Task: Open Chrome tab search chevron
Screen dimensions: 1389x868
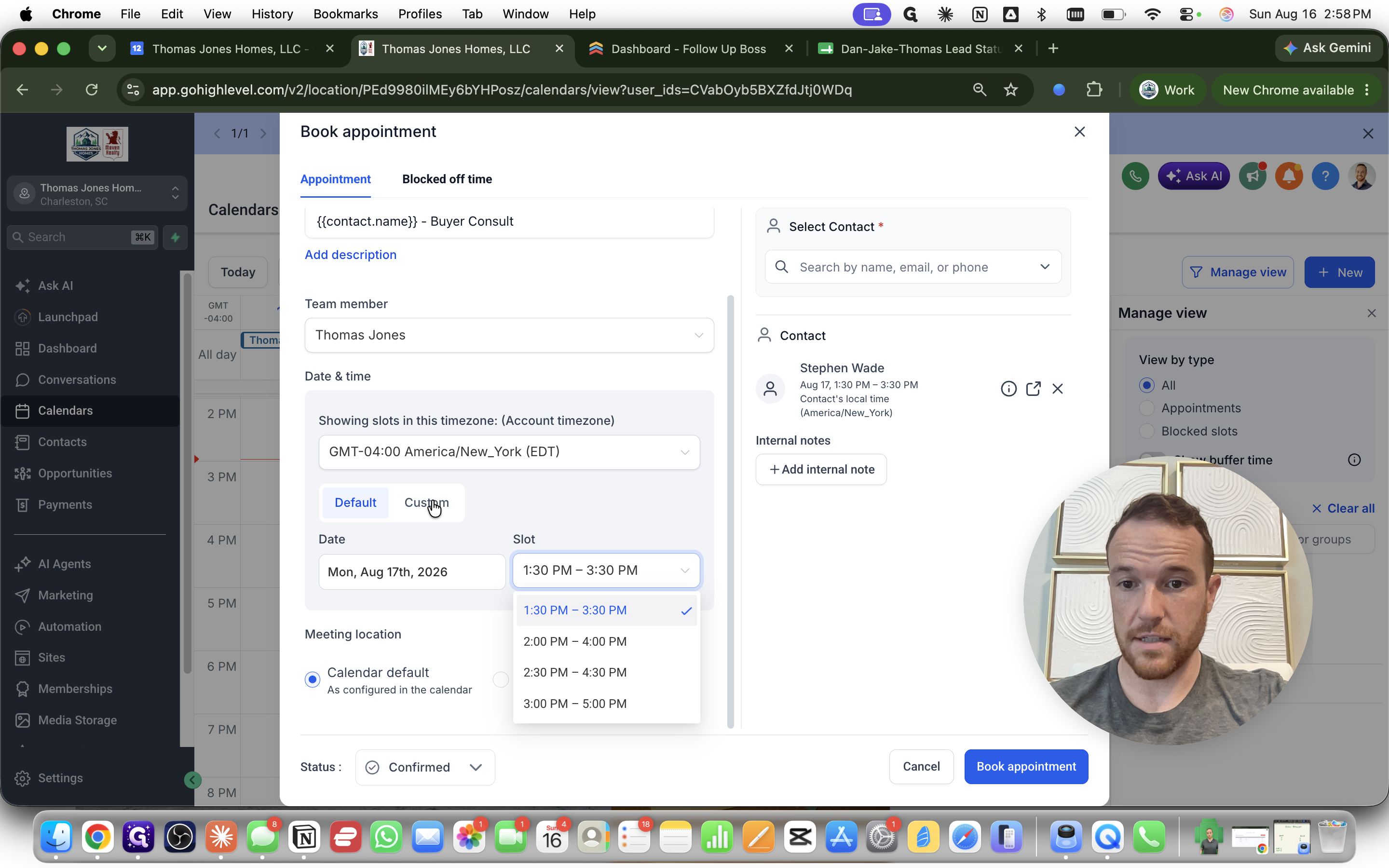Action: coord(102,49)
